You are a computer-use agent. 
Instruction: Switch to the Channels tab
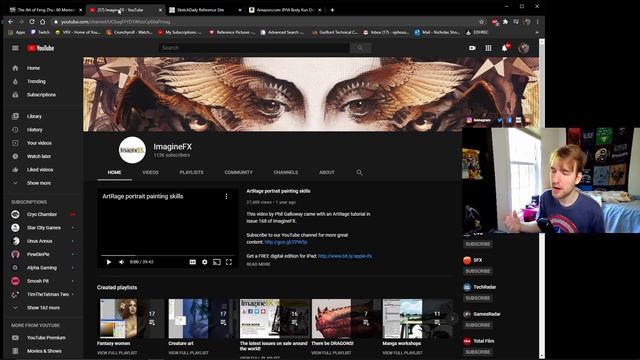coord(286,173)
